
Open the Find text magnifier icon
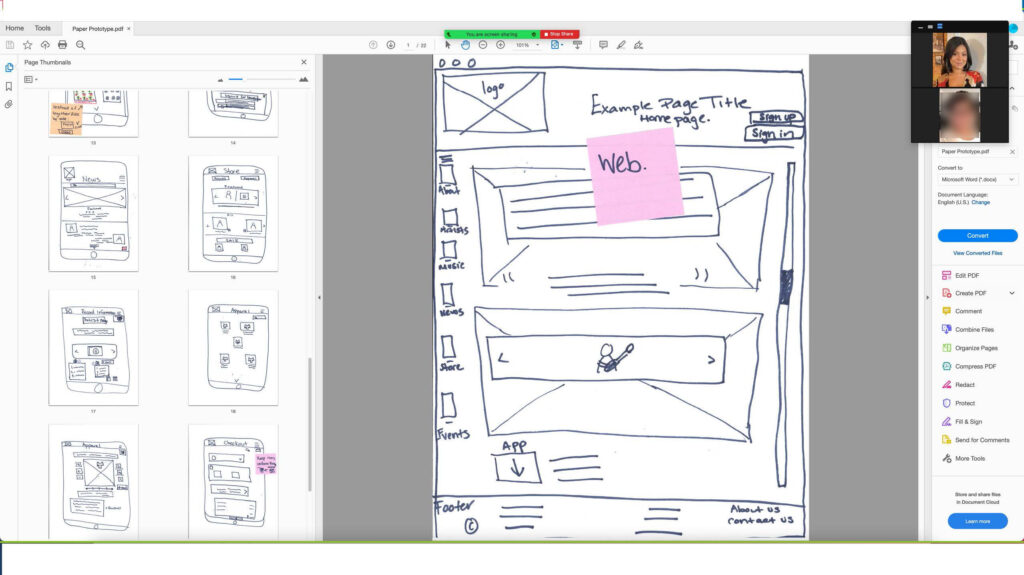pyautogui.click(x=80, y=45)
